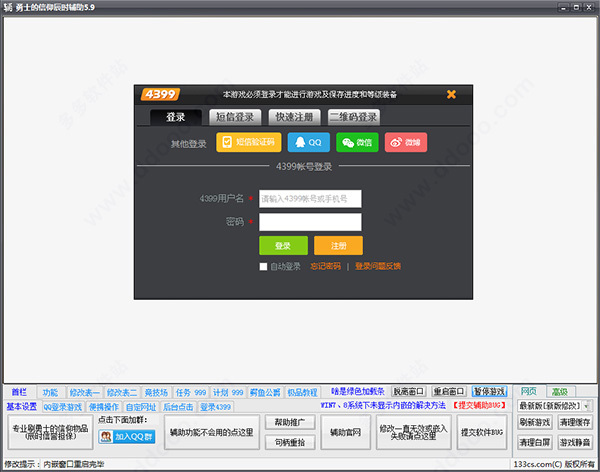Screen dimensions: 600x472
Task: Open the 修改表一 tab
Action: [84, 393]
